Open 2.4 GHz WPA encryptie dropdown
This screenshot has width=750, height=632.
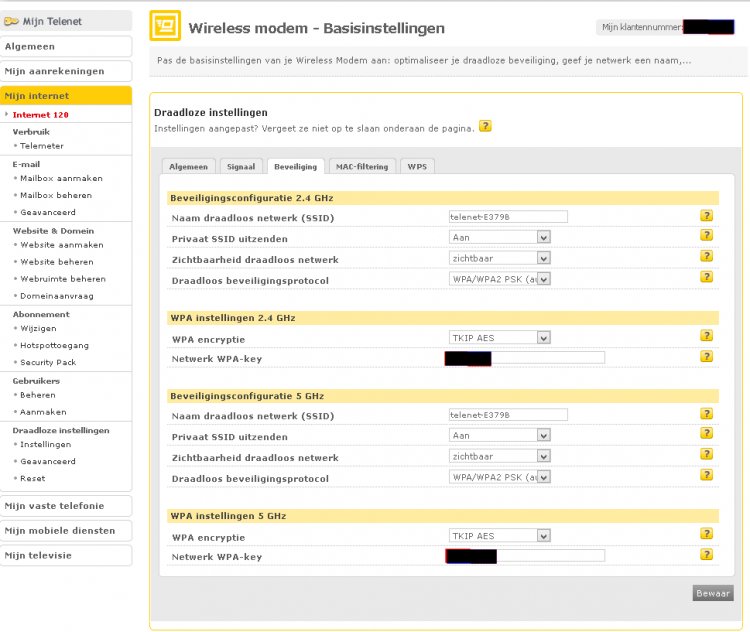(499, 338)
